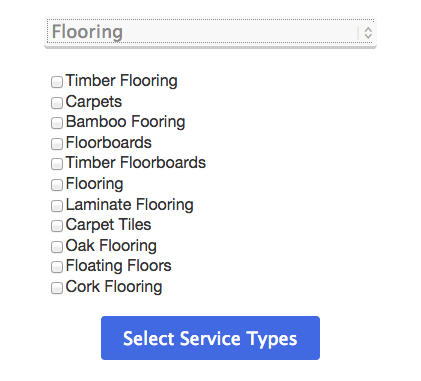Check the Carpet Tiles option

tap(57, 226)
